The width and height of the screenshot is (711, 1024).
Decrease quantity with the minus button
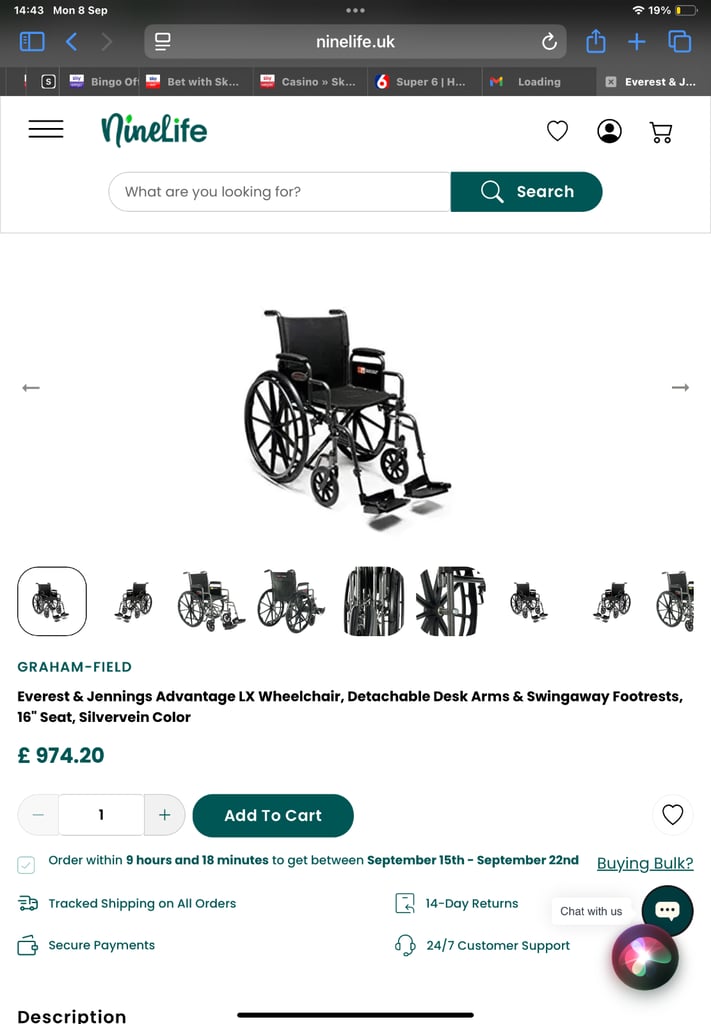pyautogui.click(x=38, y=814)
